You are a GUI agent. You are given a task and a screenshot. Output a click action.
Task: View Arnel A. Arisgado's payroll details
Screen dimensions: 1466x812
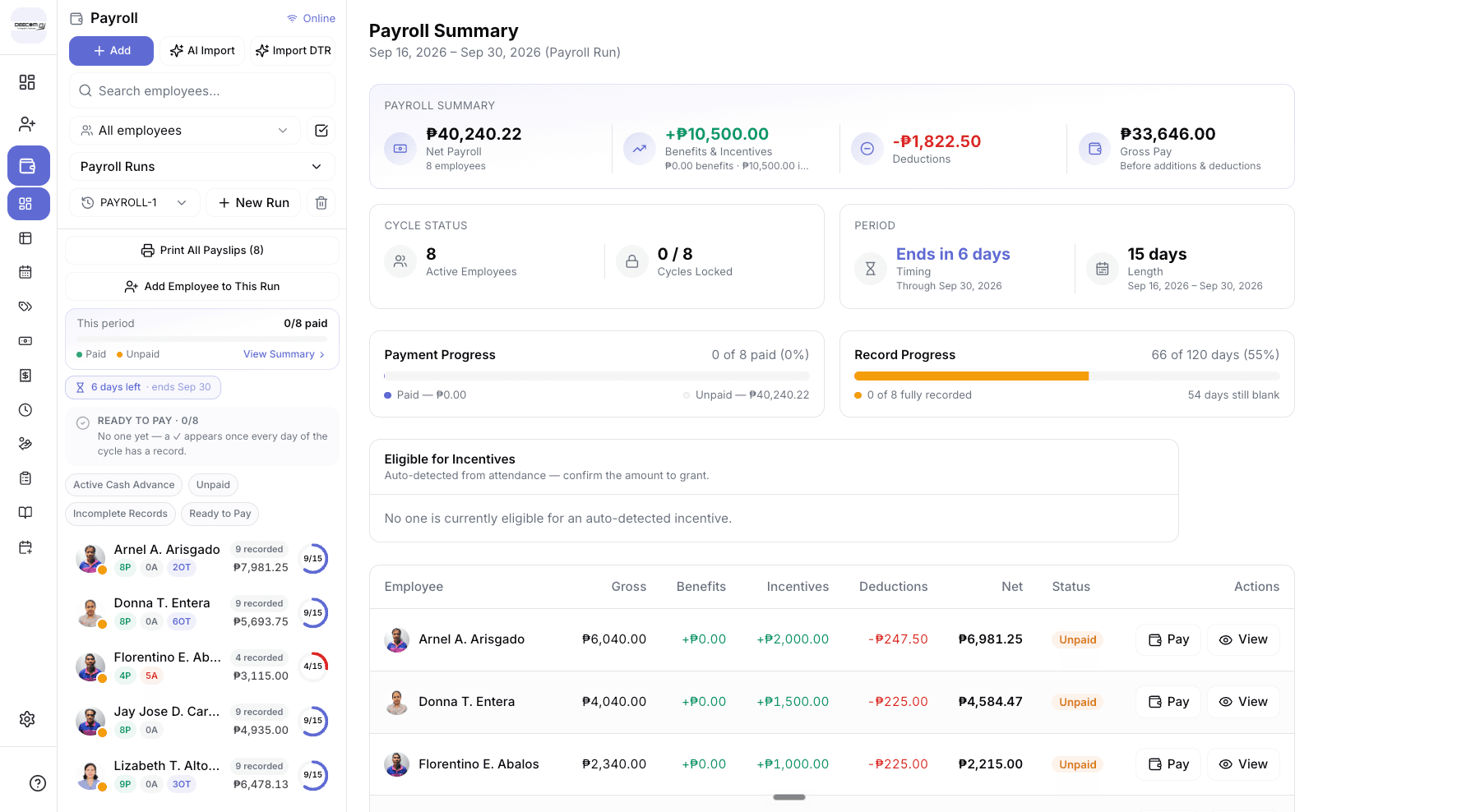click(1243, 640)
